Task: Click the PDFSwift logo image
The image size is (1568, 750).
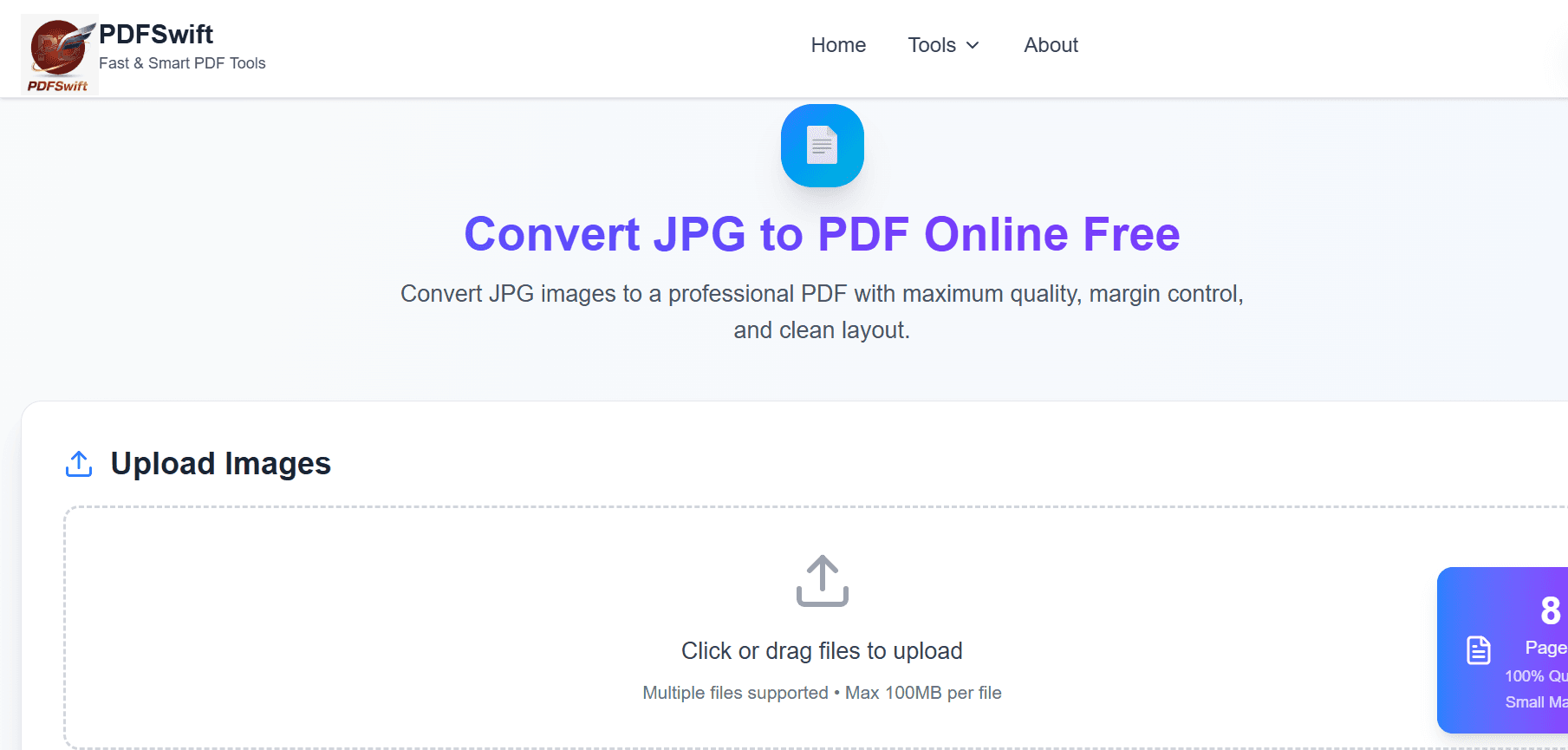Action: (60, 55)
